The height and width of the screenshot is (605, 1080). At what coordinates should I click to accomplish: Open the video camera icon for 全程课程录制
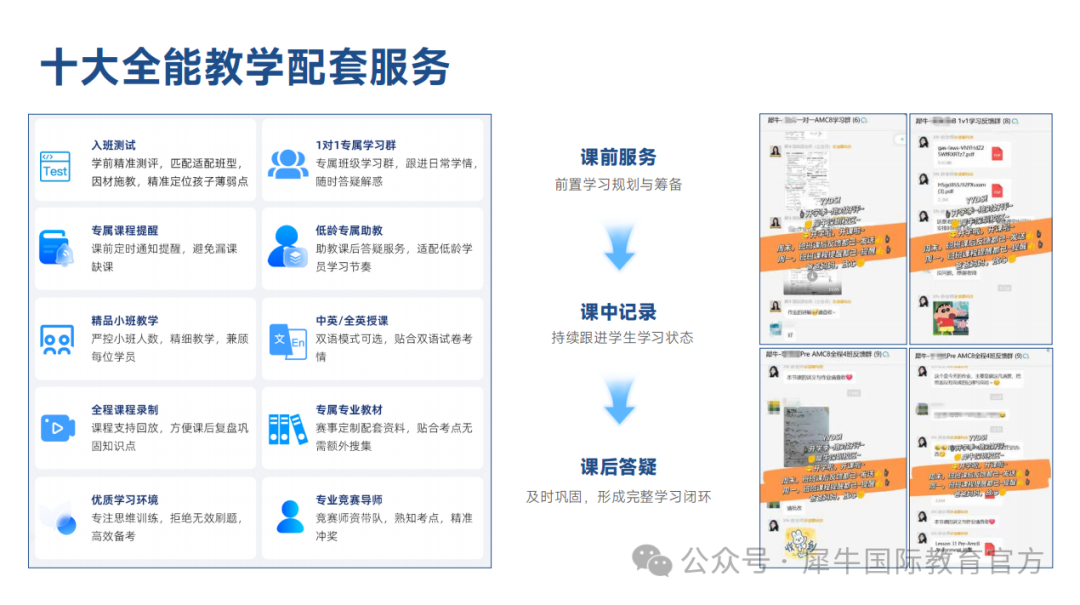pyautogui.click(x=58, y=428)
